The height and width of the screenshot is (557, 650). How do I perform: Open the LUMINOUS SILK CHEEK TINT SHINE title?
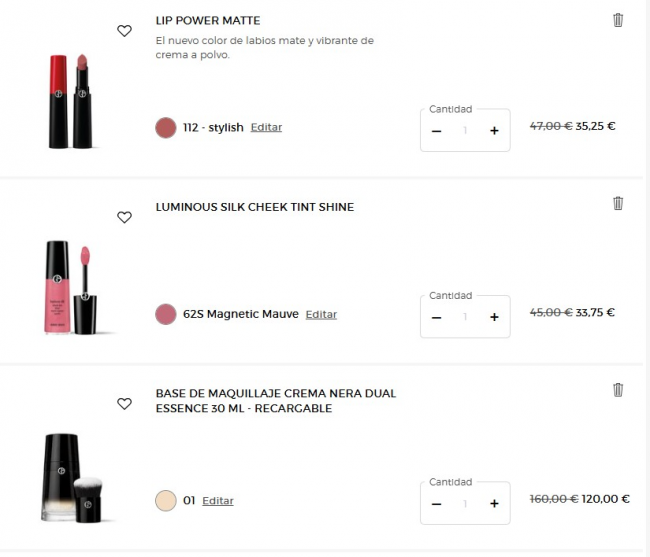pos(255,207)
